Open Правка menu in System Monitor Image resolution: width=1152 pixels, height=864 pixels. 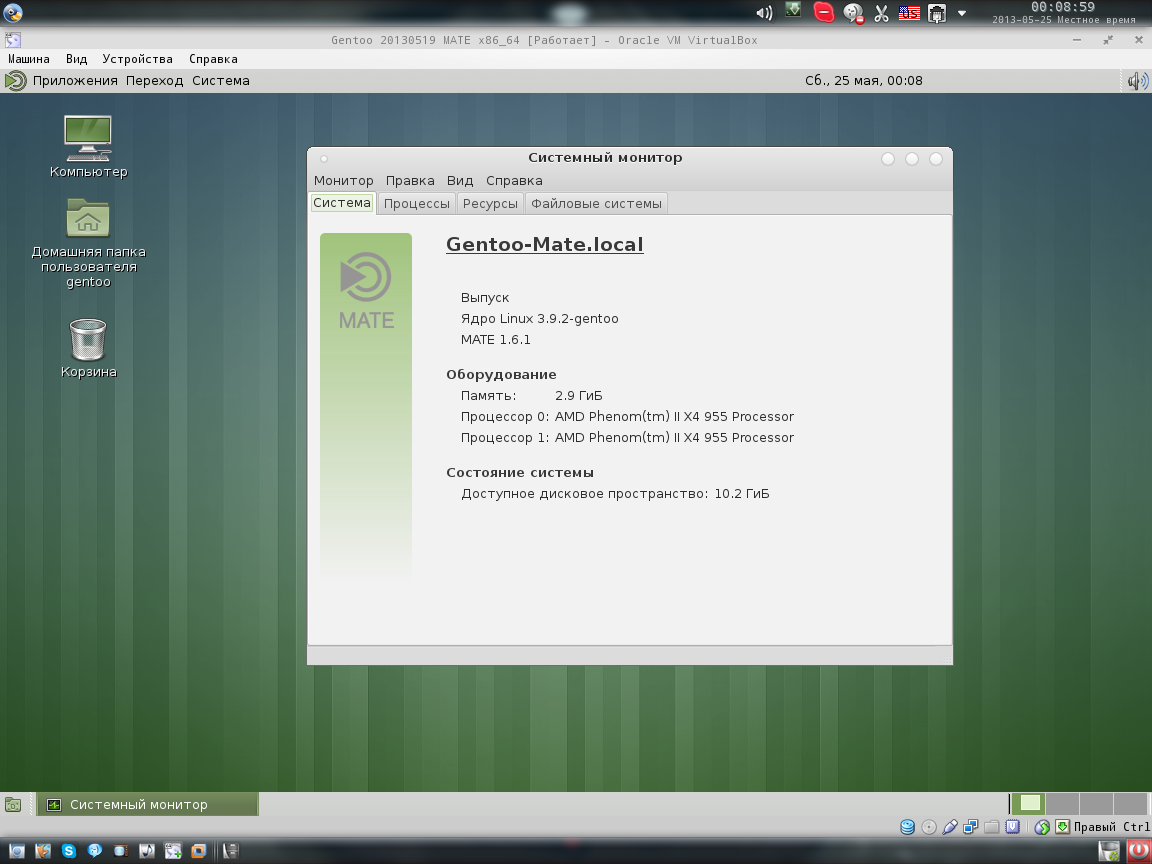[410, 181]
